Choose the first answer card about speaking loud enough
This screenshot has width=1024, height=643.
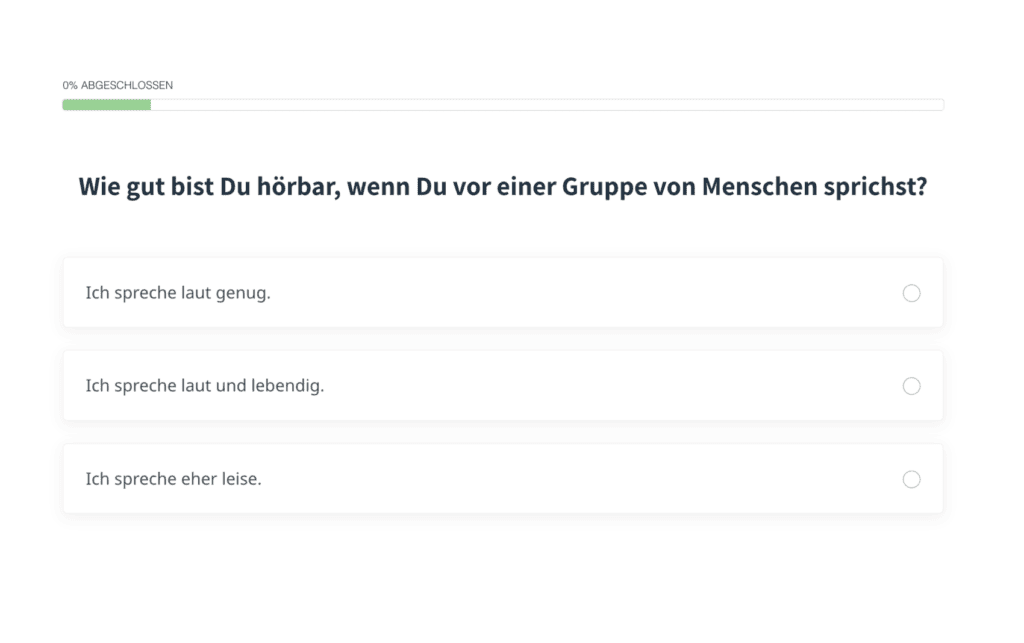pos(503,292)
